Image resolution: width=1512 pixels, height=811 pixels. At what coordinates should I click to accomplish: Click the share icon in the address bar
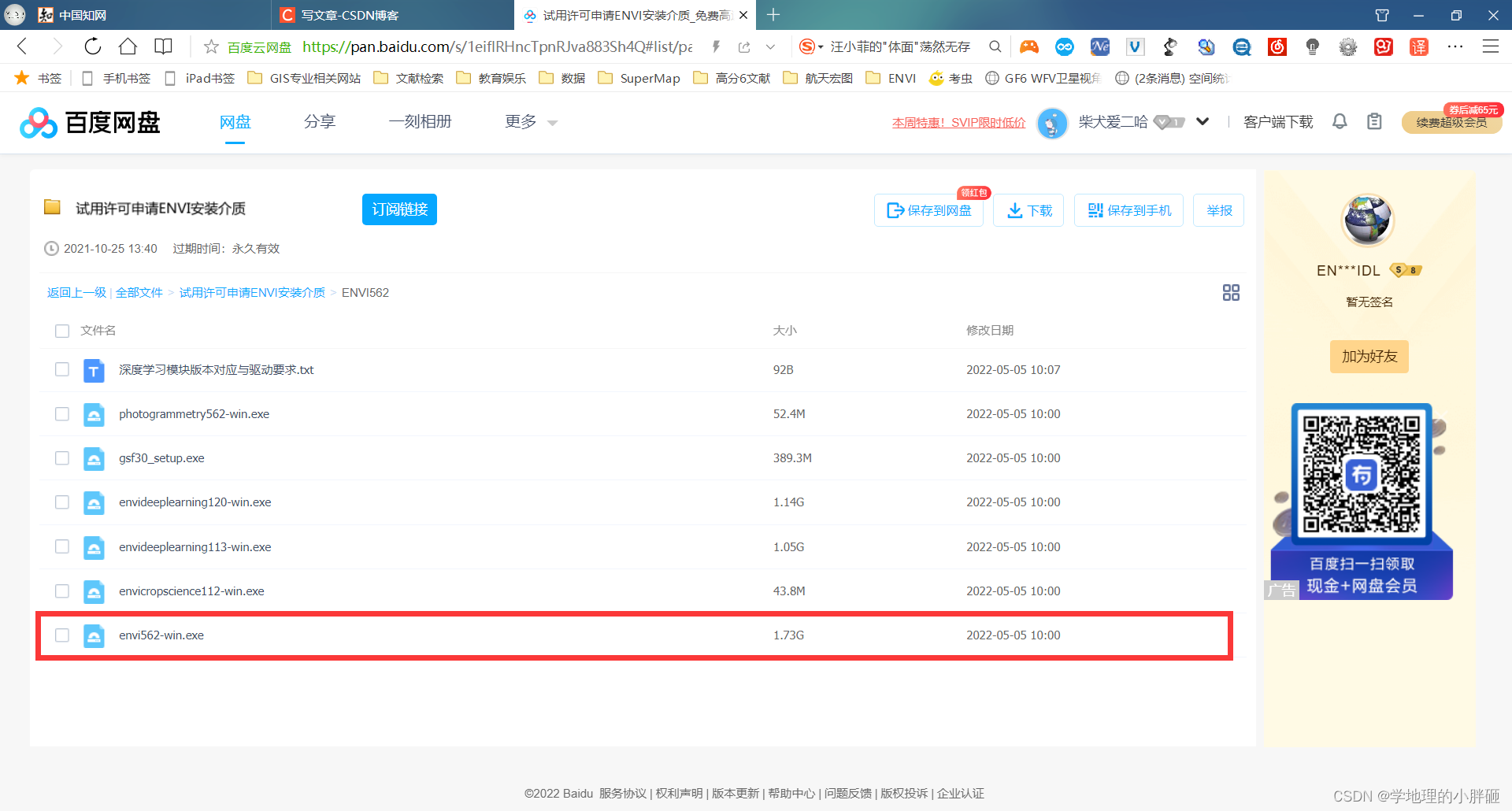coord(744,47)
